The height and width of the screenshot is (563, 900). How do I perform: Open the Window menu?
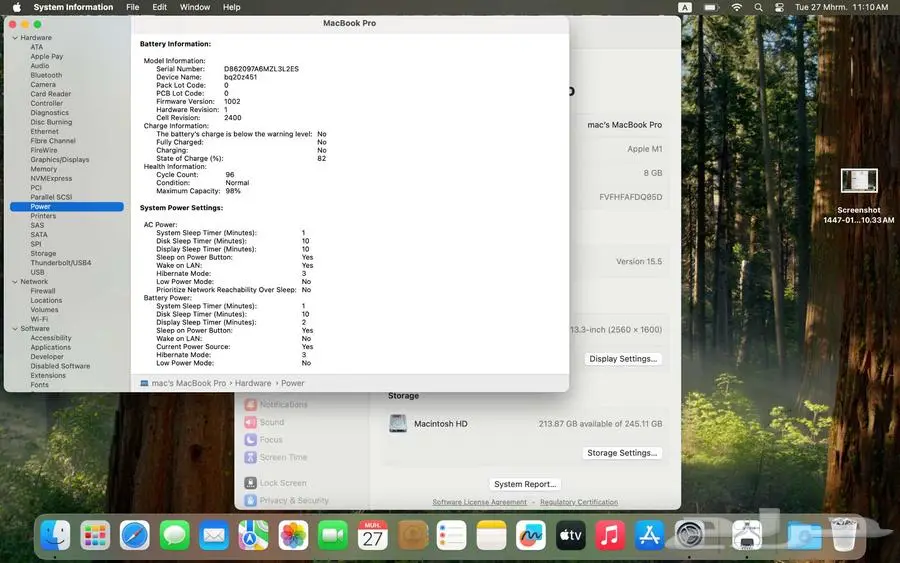coord(195,7)
